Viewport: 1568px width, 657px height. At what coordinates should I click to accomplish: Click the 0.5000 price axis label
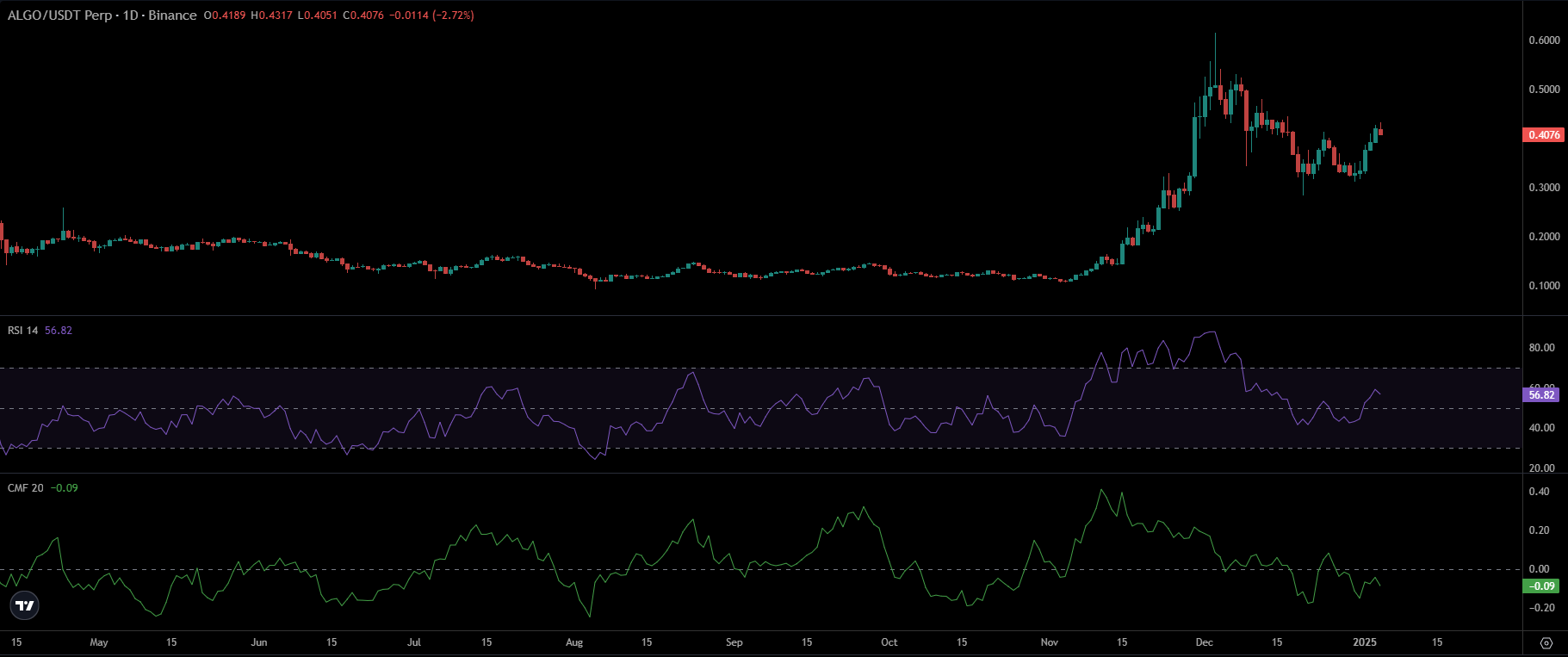[1544, 90]
